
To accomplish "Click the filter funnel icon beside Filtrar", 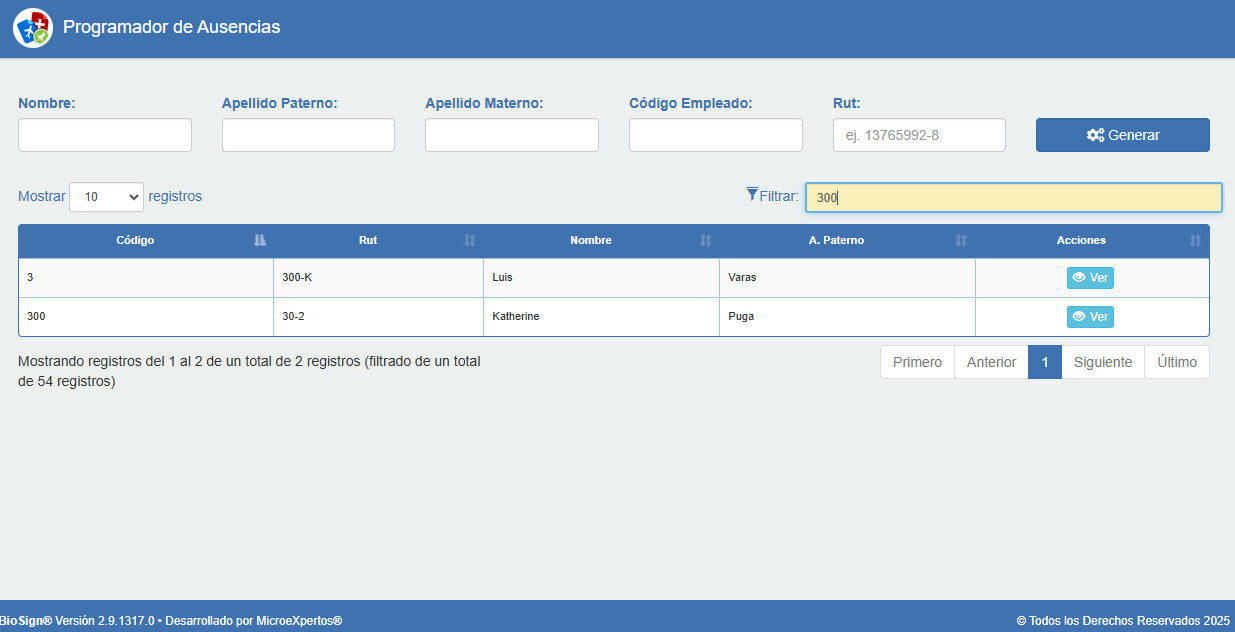I will (x=752, y=194).
